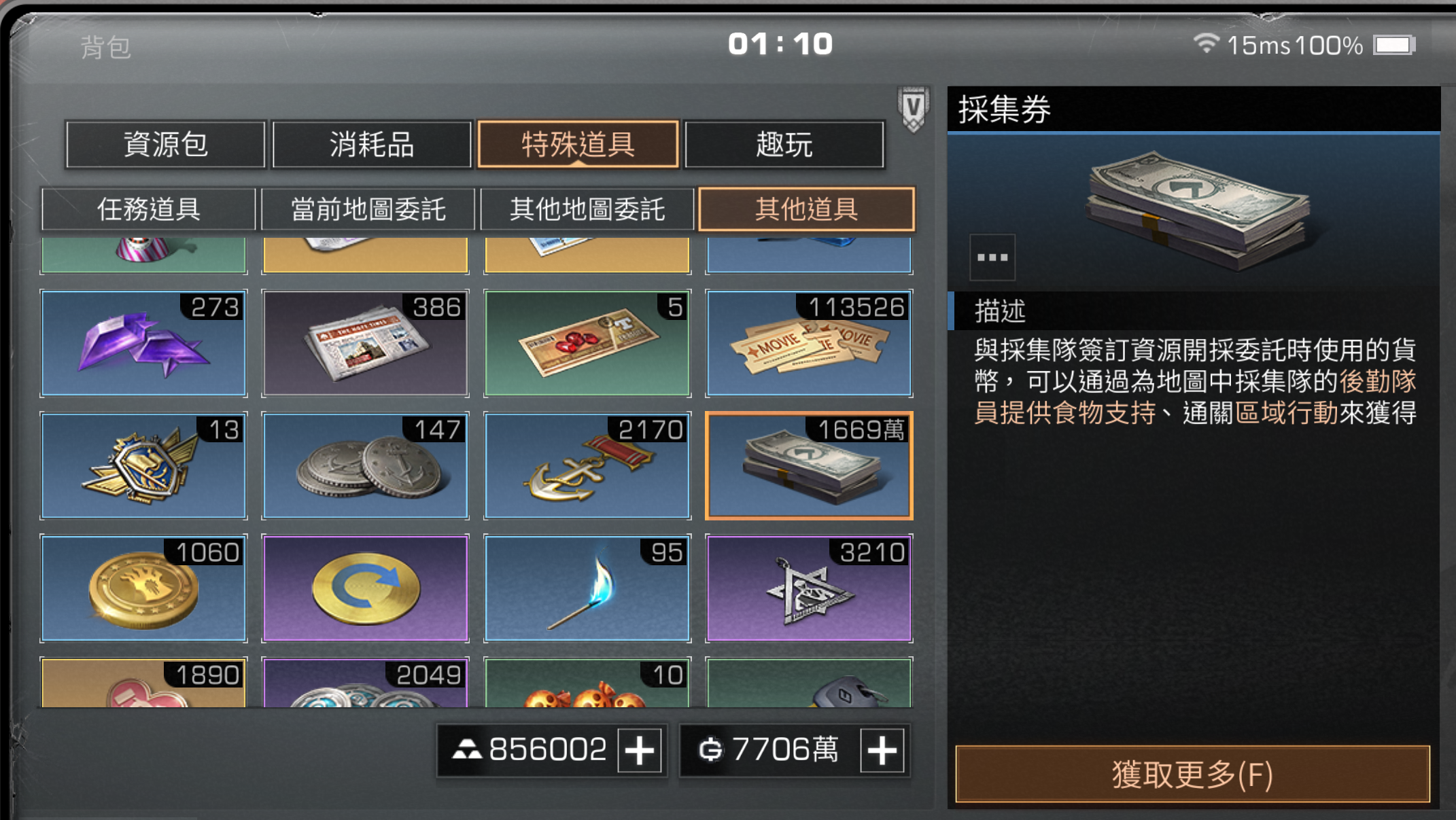Image resolution: width=1456 pixels, height=820 pixels.
Task: Select the 任務道具 sub-tab
Action: click(x=148, y=209)
